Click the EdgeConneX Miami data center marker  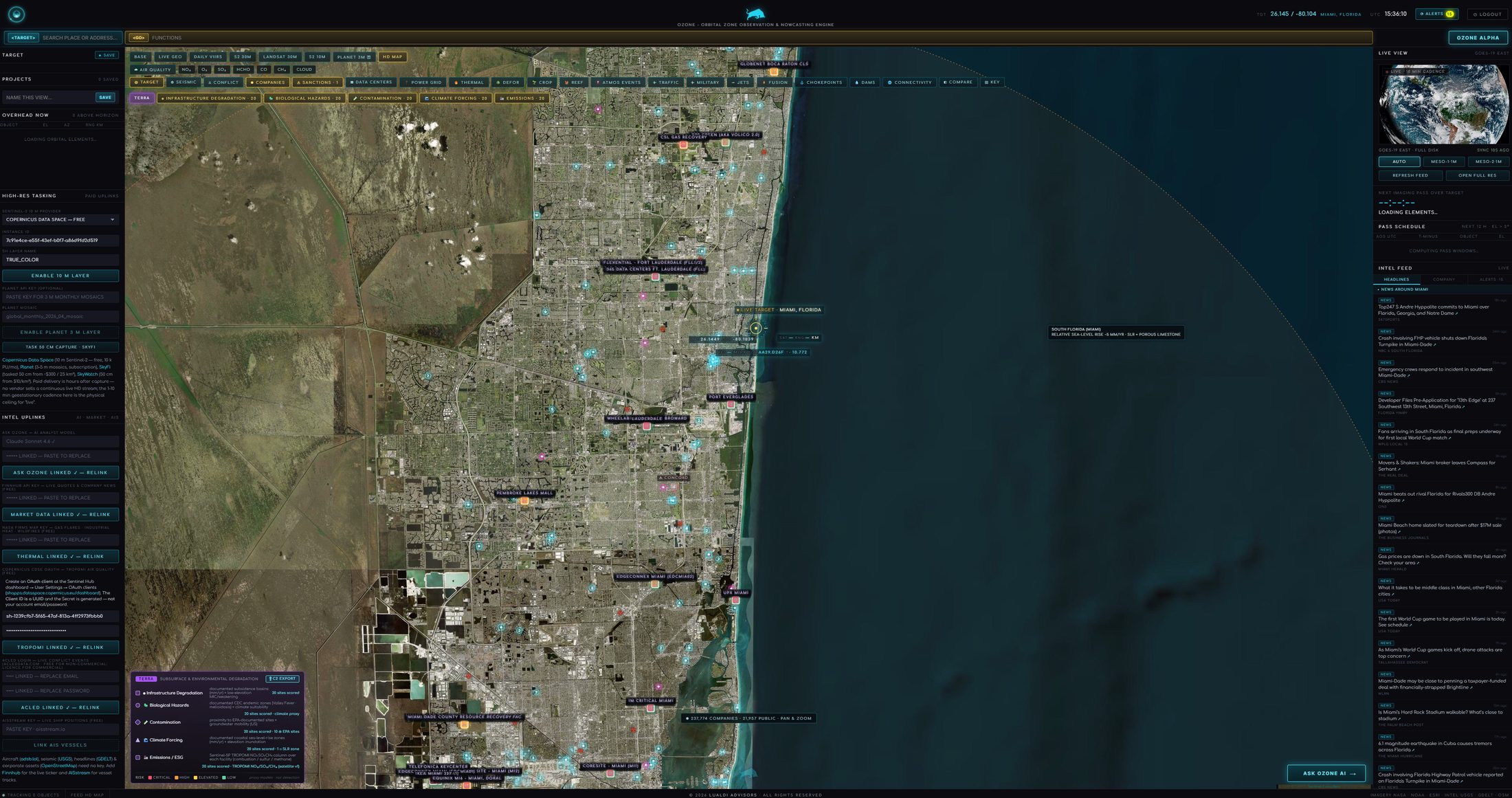coord(655,584)
